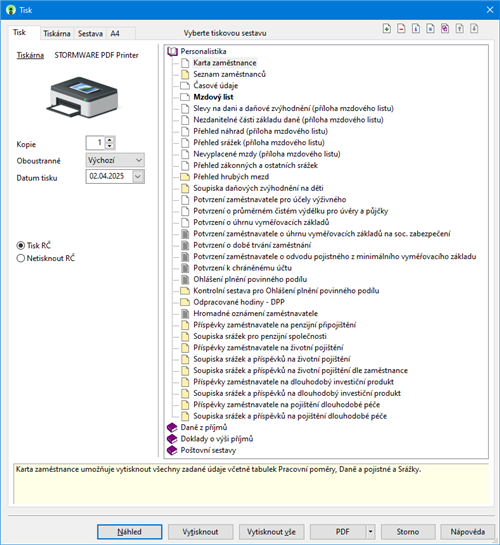Viewport: 500px width, 545px height.
Task: Click the purple book icon beside Poštovní sestavy
Action: point(172,450)
